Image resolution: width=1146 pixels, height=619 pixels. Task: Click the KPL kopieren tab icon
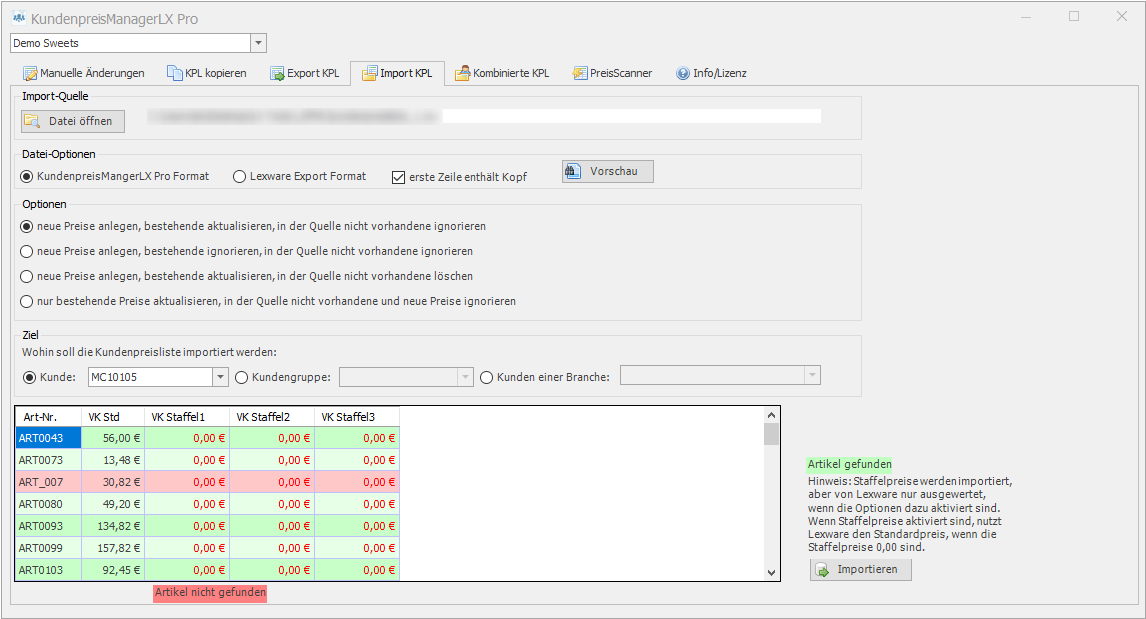175,73
